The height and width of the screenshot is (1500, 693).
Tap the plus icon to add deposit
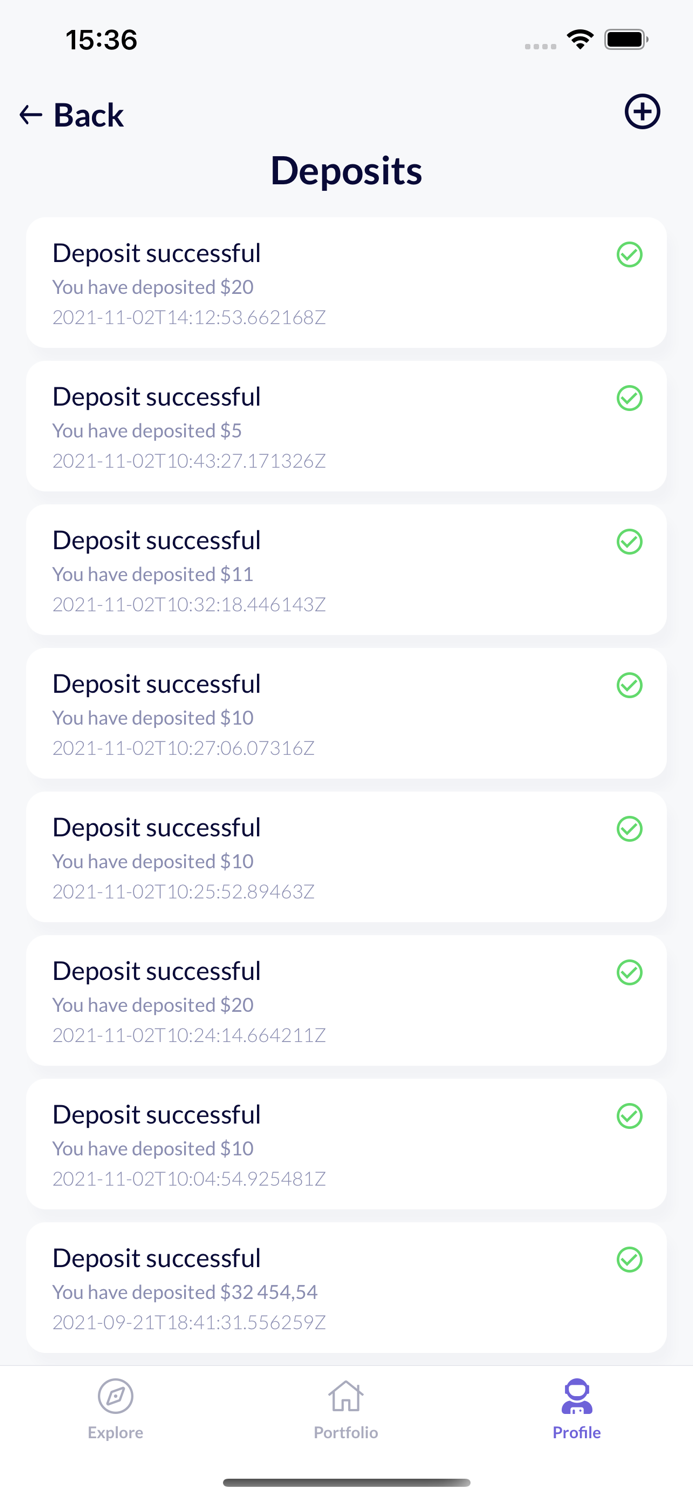642,112
